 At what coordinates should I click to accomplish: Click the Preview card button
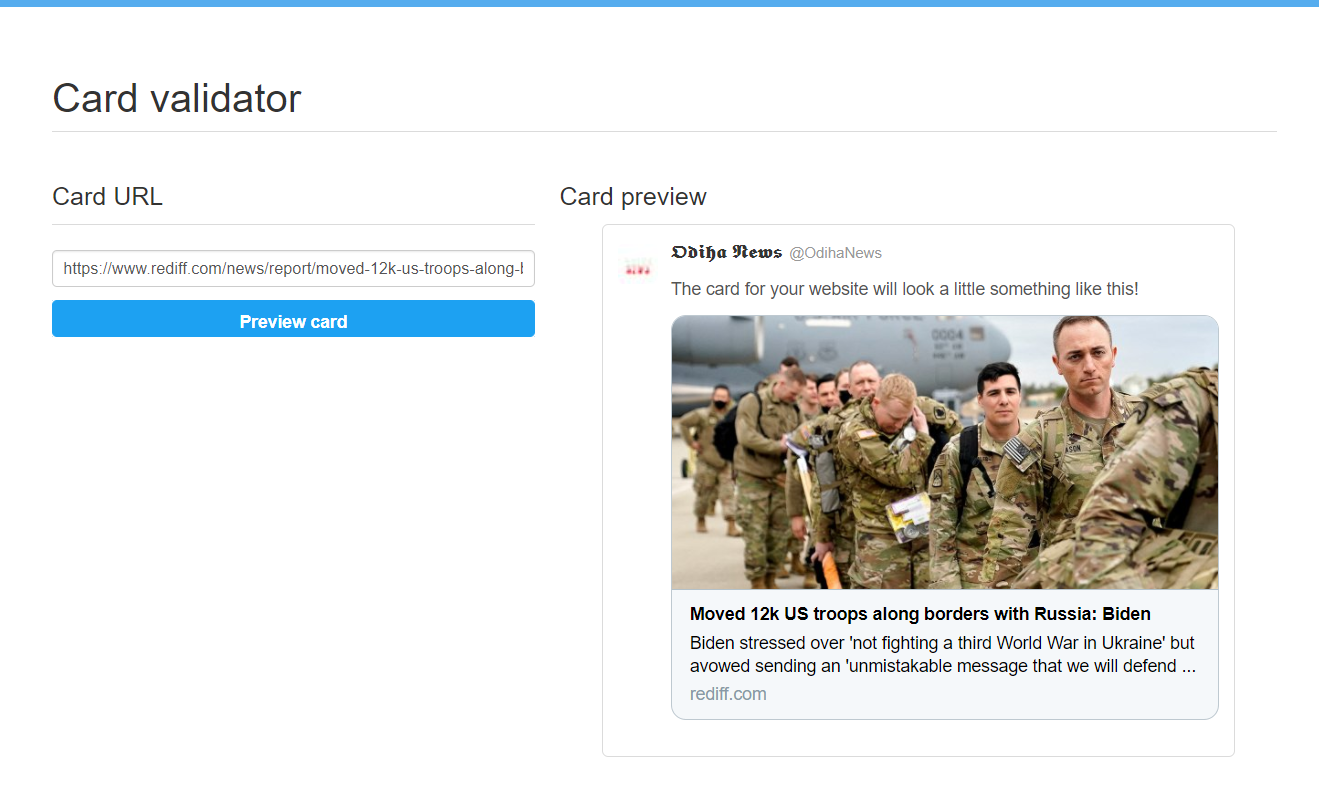[x=293, y=319]
